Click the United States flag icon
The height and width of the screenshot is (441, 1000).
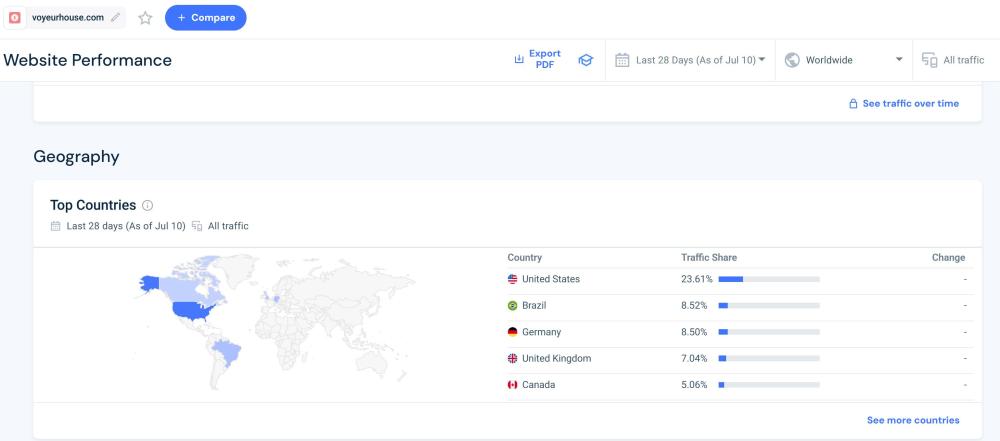513,279
